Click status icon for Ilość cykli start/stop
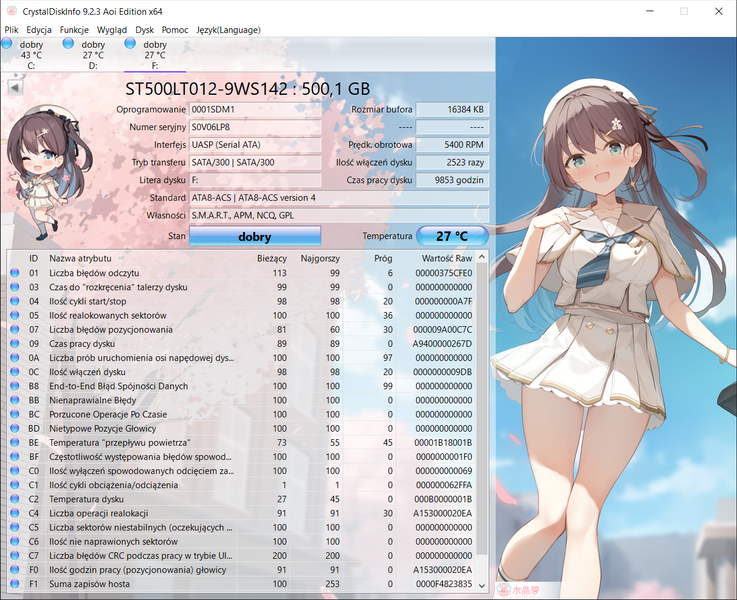This screenshot has width=737, height=600. pos(15,301)
